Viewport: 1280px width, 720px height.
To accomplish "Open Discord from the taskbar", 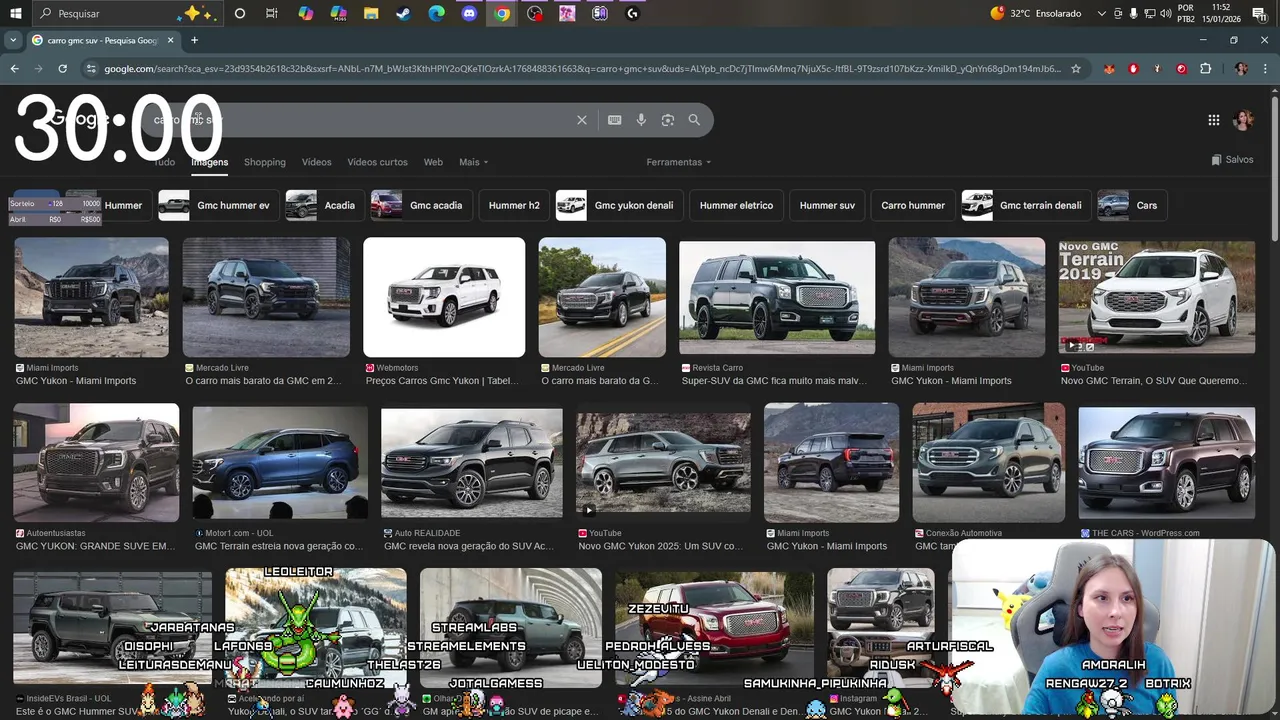I will pos(469,14).
